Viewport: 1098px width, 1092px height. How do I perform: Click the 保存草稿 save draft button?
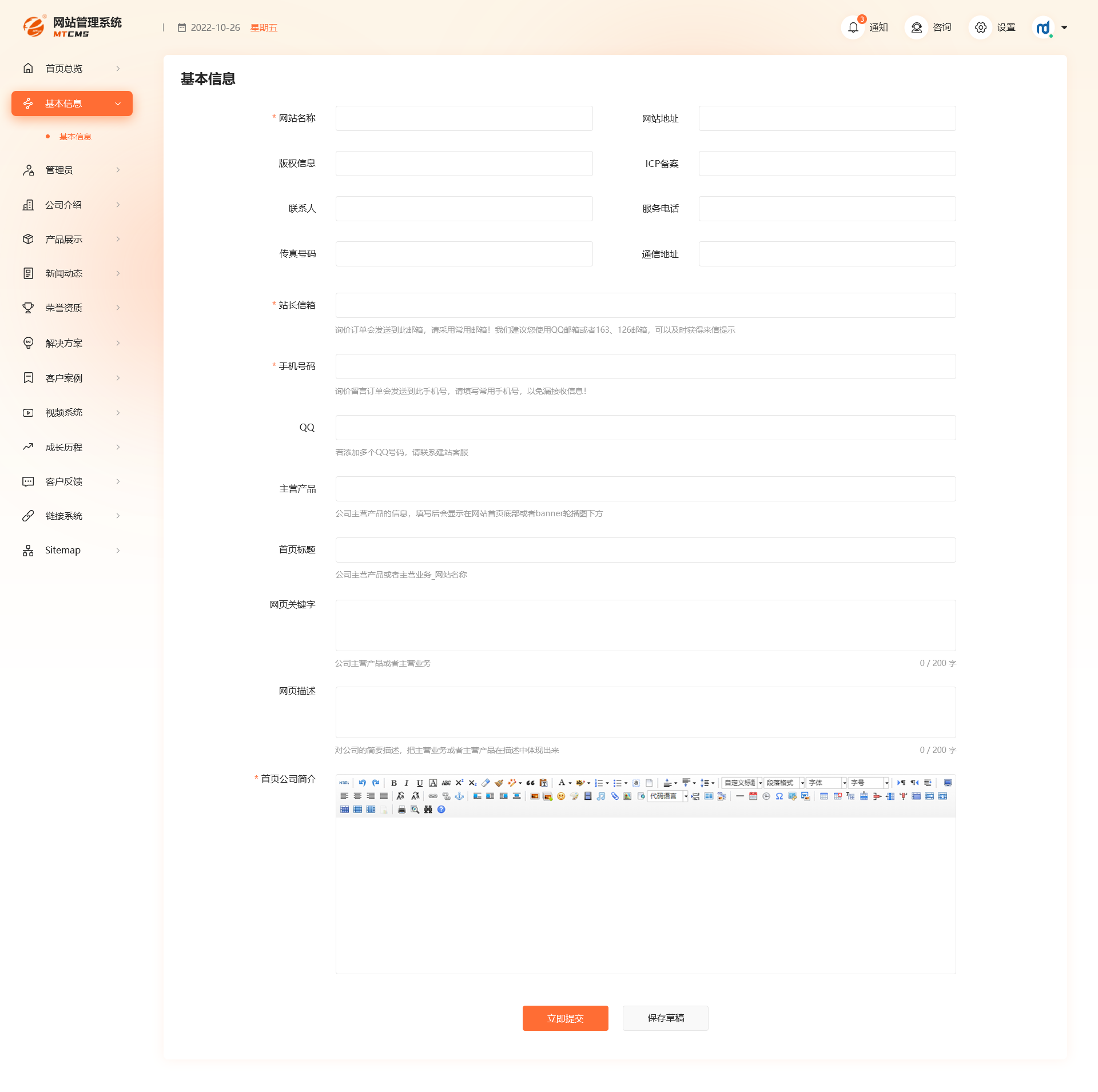(666, 1018)
